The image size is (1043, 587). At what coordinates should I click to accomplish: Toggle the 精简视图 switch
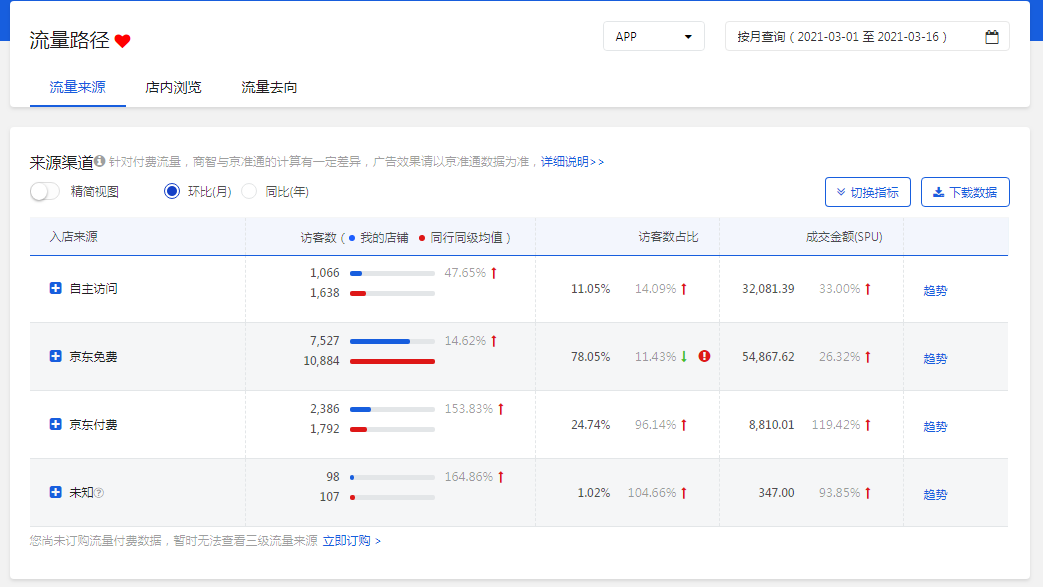45,192
